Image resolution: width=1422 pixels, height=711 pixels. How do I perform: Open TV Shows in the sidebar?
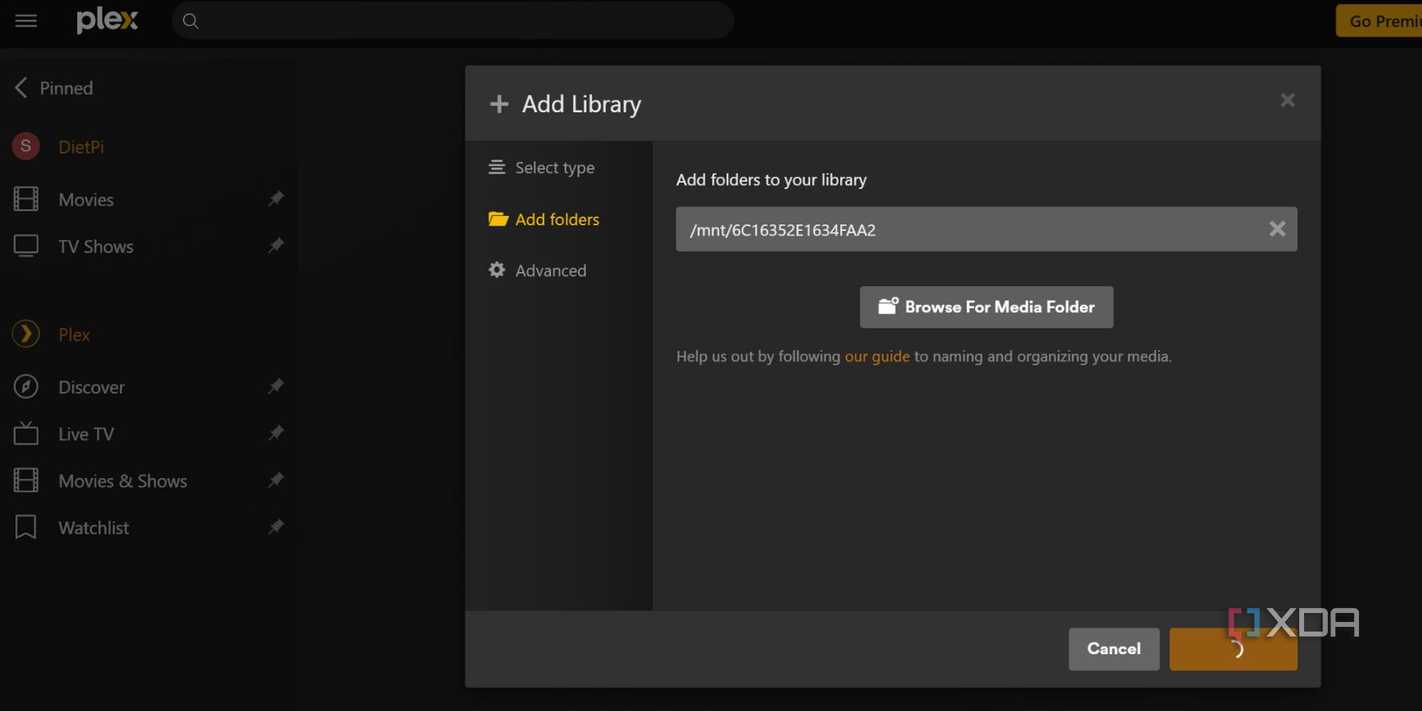pos(96,247)
